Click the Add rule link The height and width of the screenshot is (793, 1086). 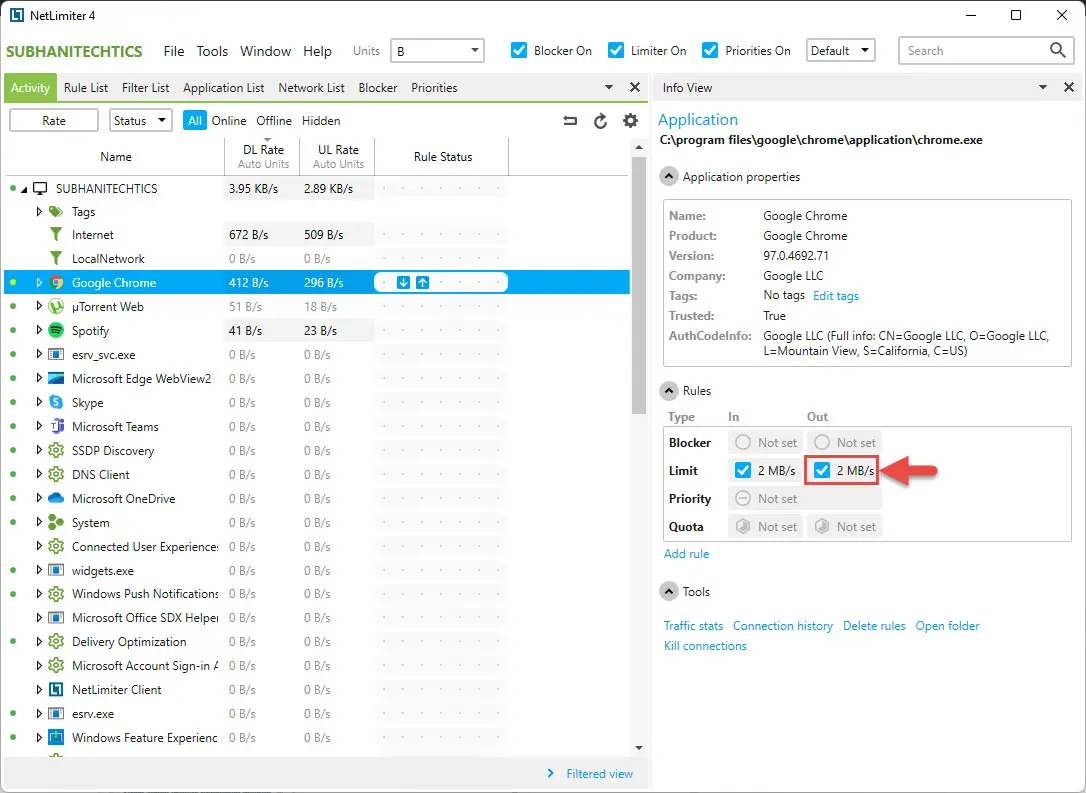point(686,553)
